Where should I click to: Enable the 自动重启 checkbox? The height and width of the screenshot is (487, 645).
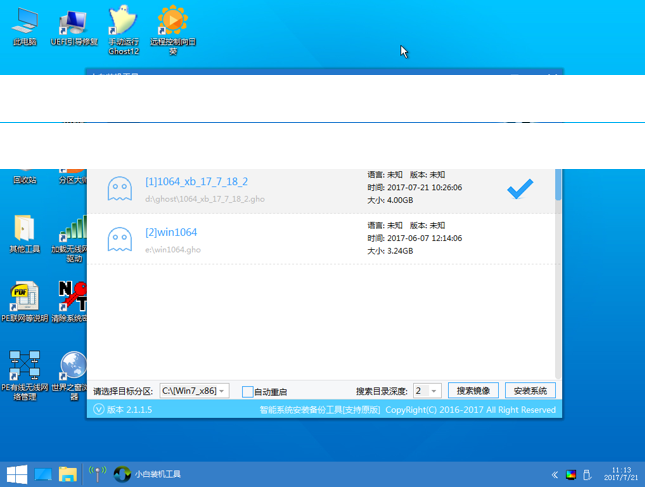[x=248, y=391]
